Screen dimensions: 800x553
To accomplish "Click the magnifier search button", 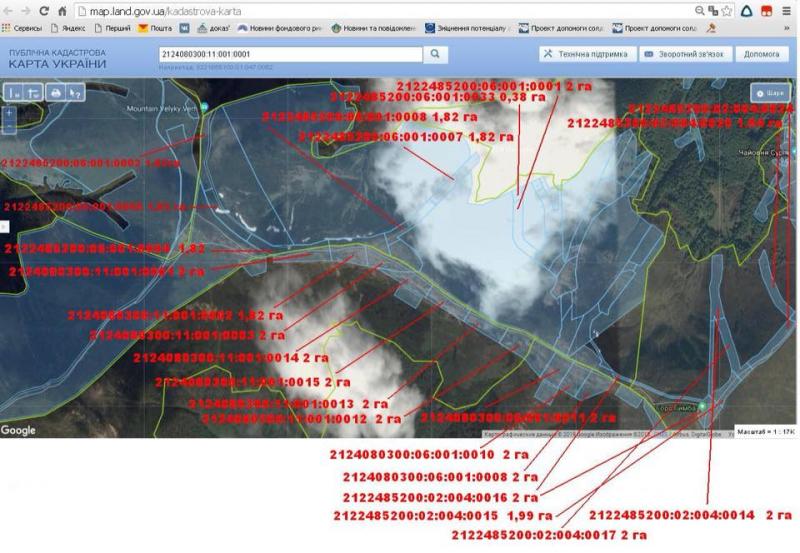I will pyautogui.click(x=437, y=54).
